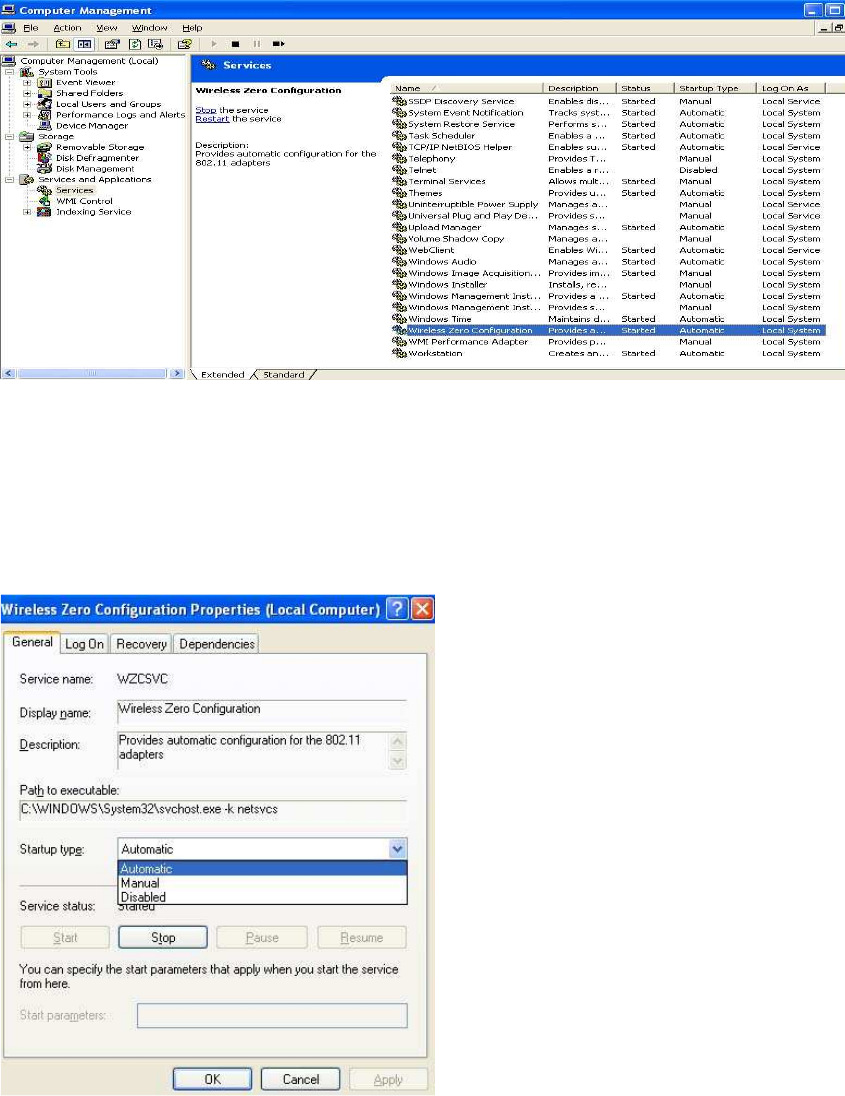Collapse the System Tools tree node

pyautogui.click(x=9, y=72)
